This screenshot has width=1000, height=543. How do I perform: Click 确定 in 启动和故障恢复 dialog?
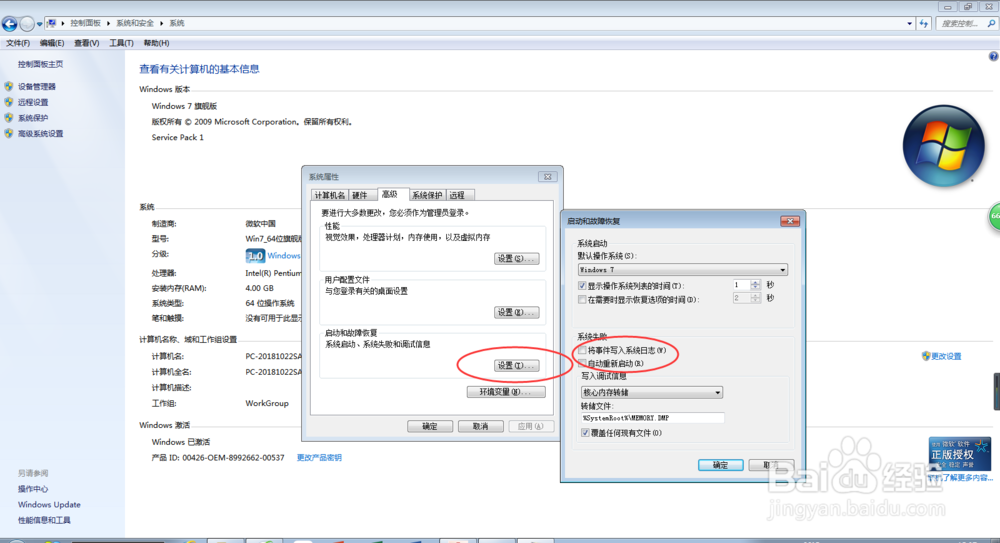tap(720, 465)
